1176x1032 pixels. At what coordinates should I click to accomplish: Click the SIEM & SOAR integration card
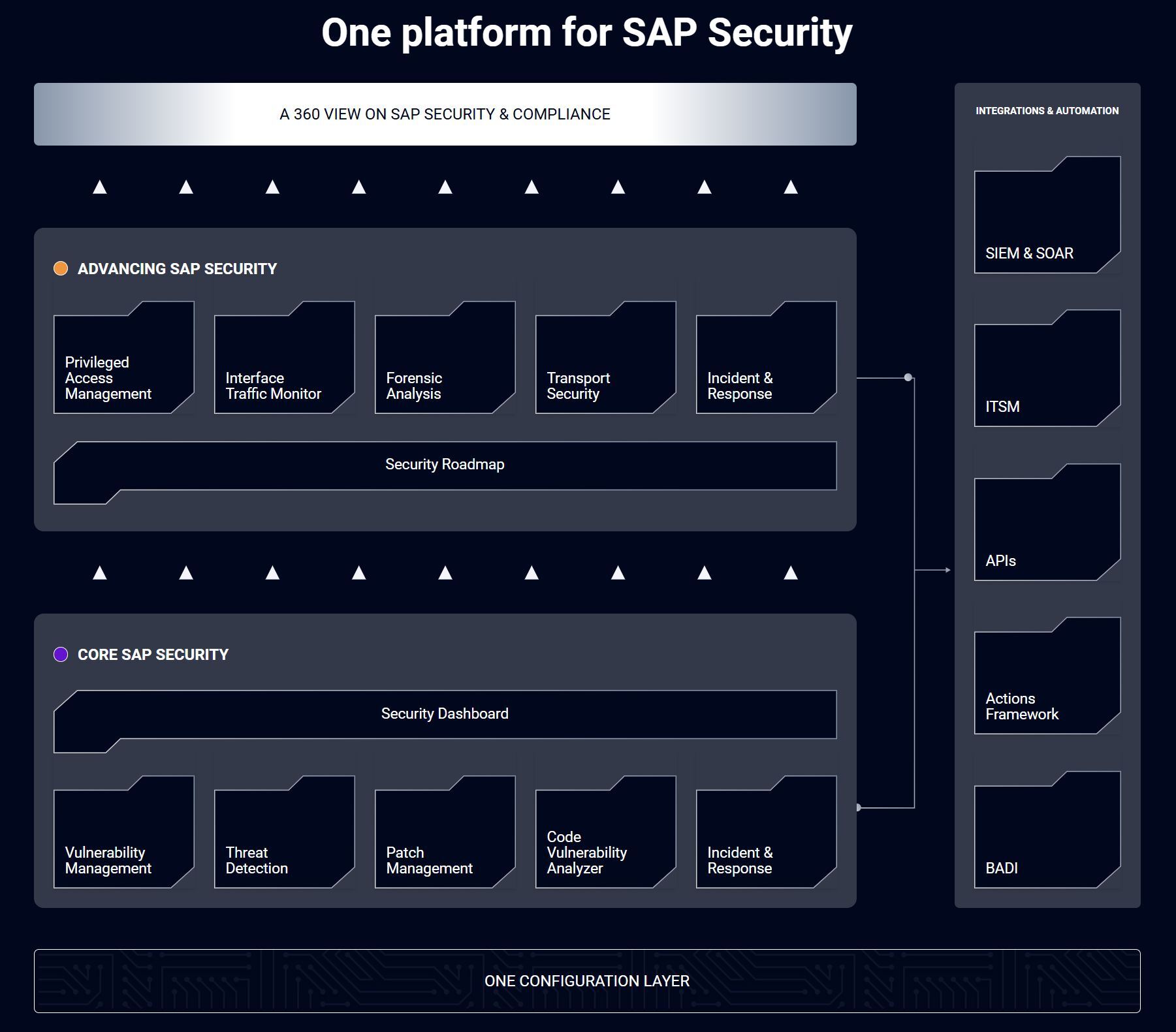coord(1047,215)
